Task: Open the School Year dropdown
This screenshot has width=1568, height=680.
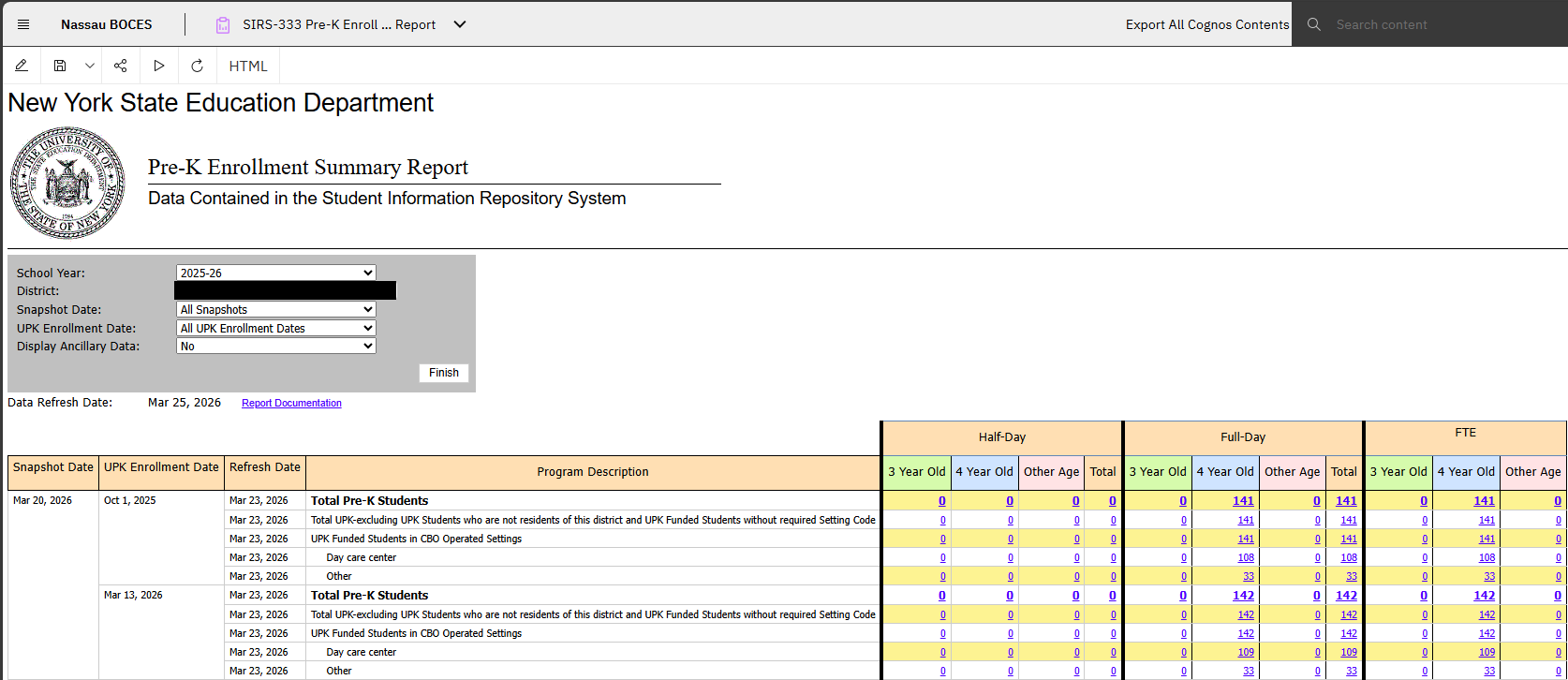Action: pos(276,273)
